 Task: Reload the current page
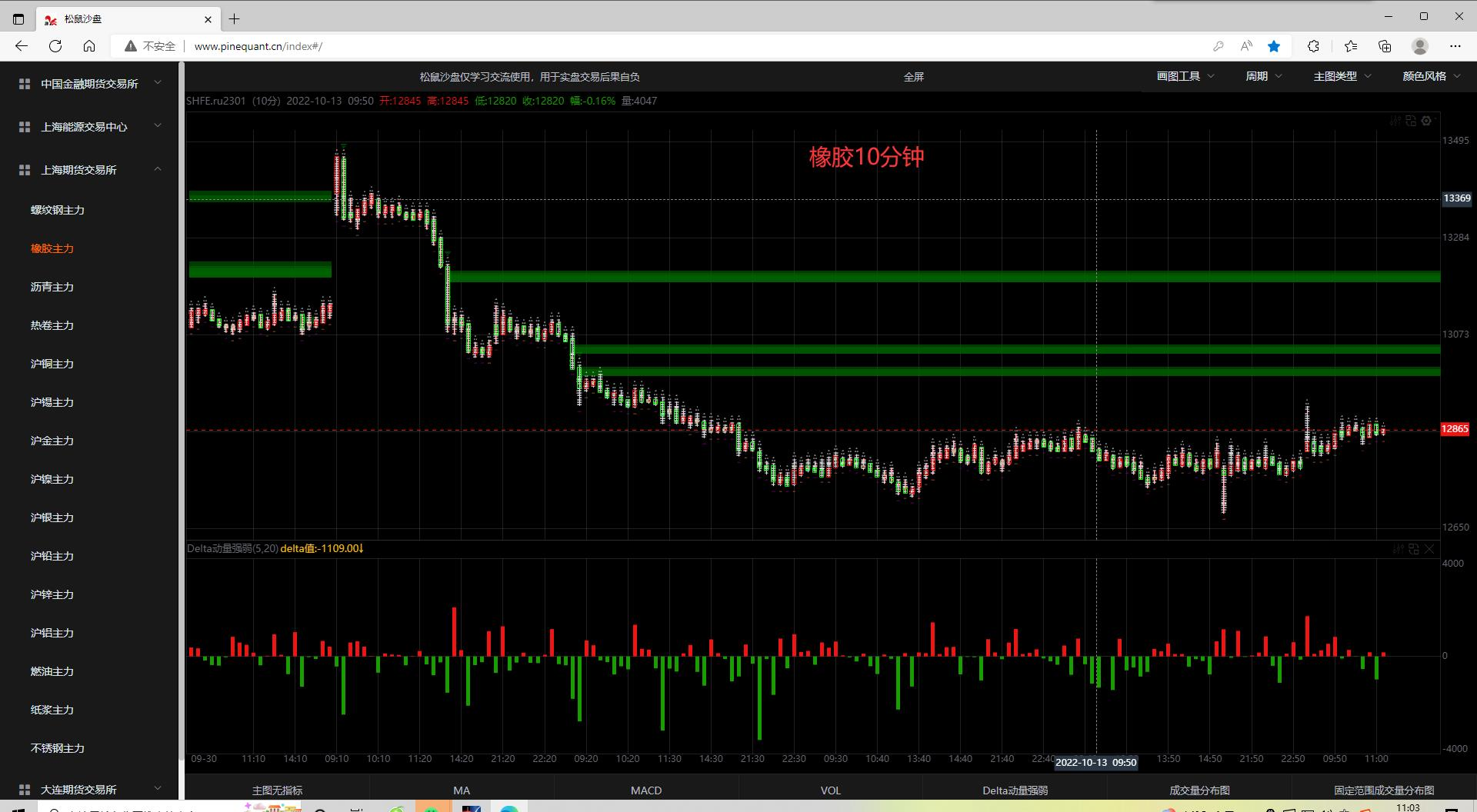coord(55,46)
